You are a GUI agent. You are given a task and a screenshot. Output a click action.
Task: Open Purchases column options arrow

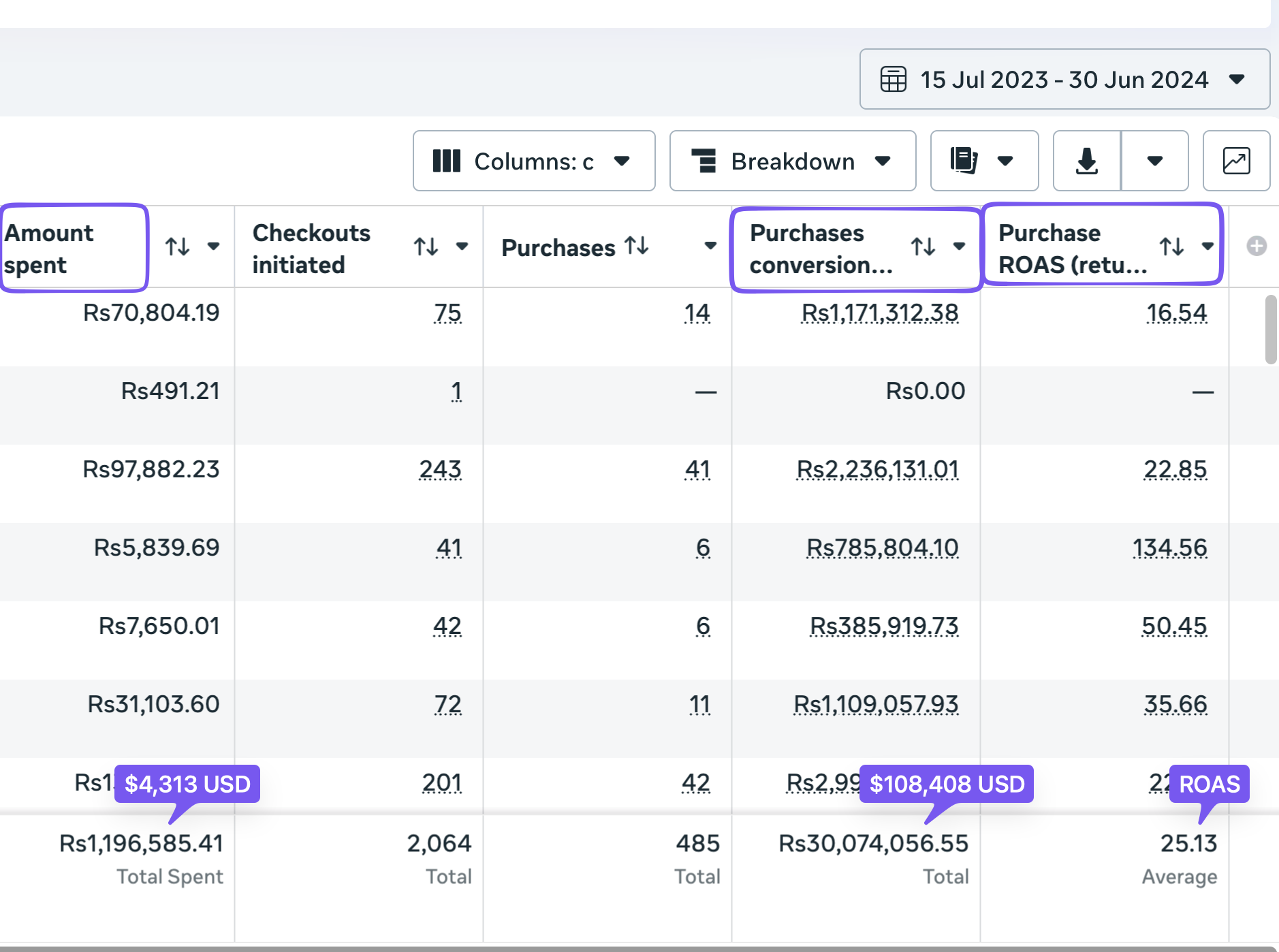710,246
